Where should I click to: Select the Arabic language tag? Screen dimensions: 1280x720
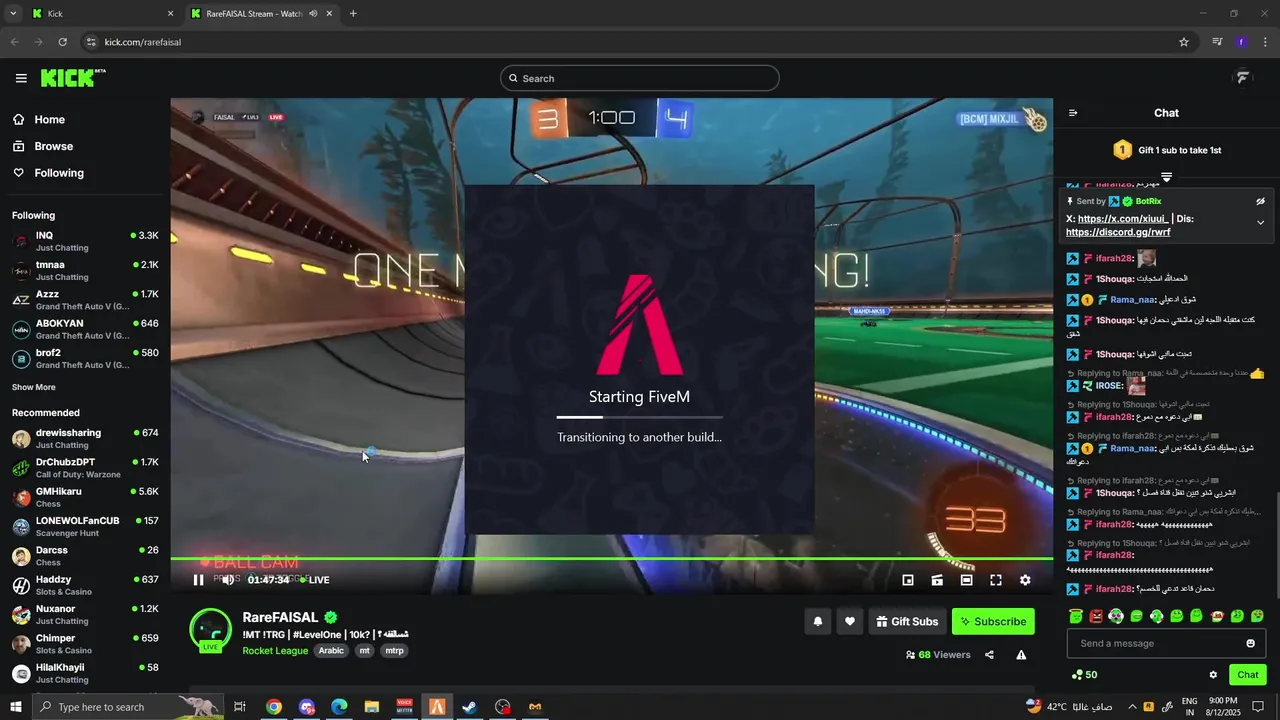(331, 651)
